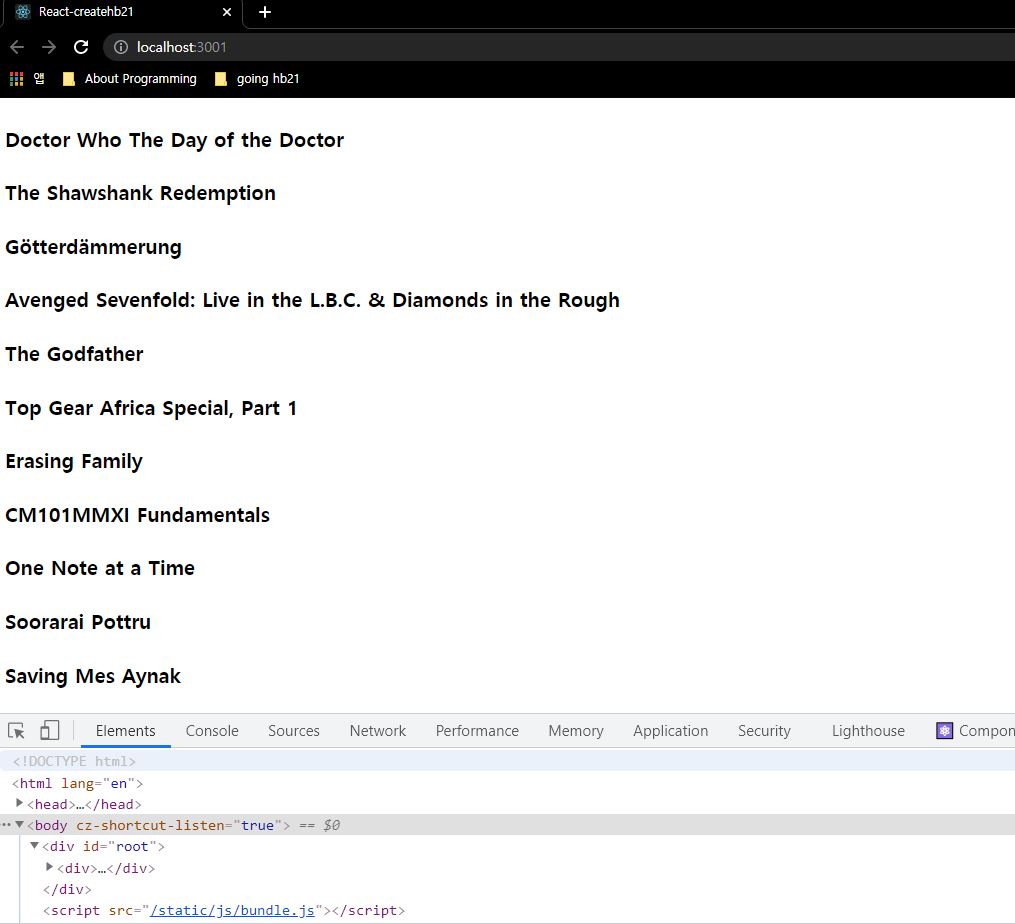Switch to the Console panel
Viewport: 1015px width, 924px height.
[212, 731]
